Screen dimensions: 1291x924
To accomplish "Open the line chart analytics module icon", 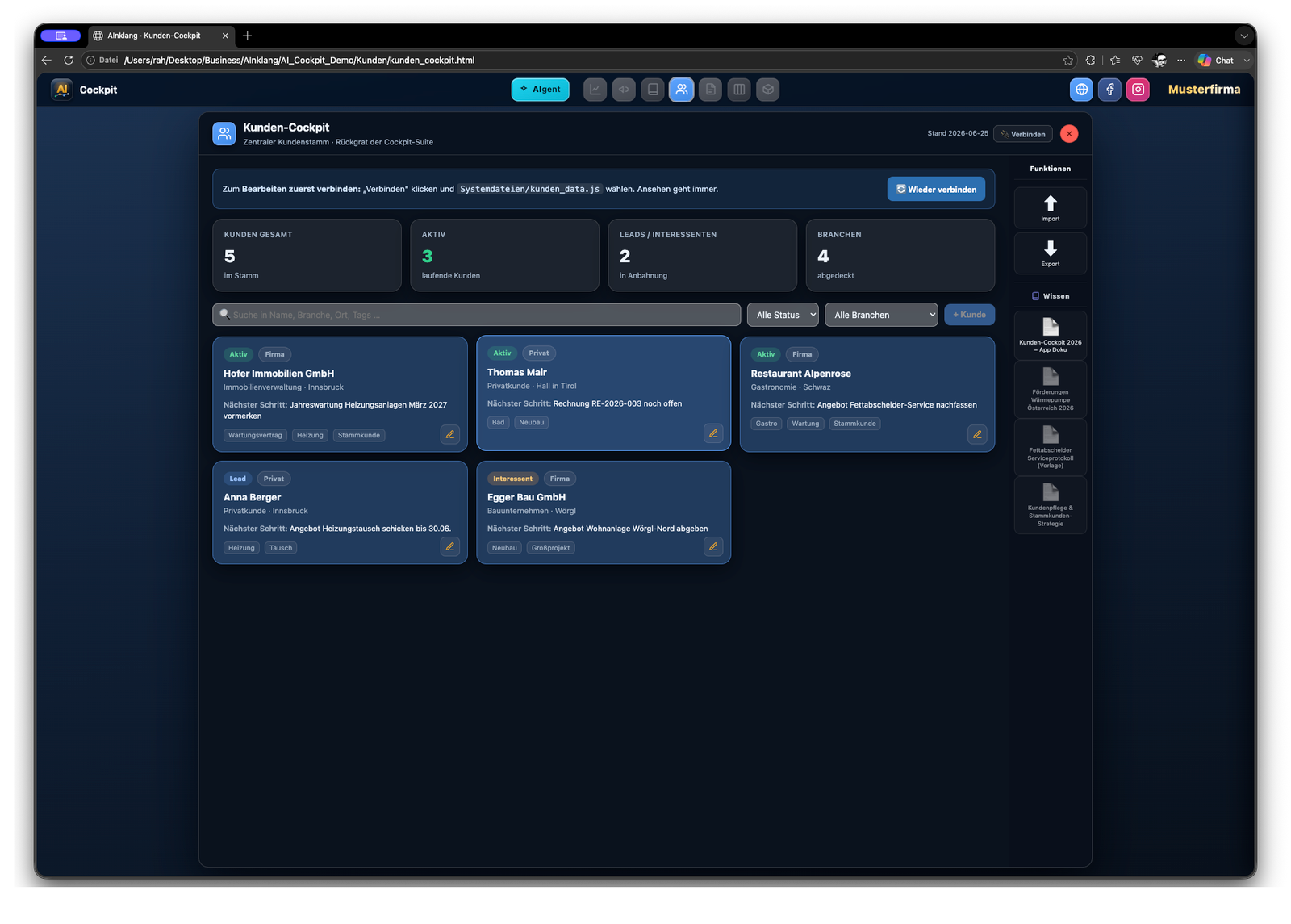I will (x=595, y=90).
